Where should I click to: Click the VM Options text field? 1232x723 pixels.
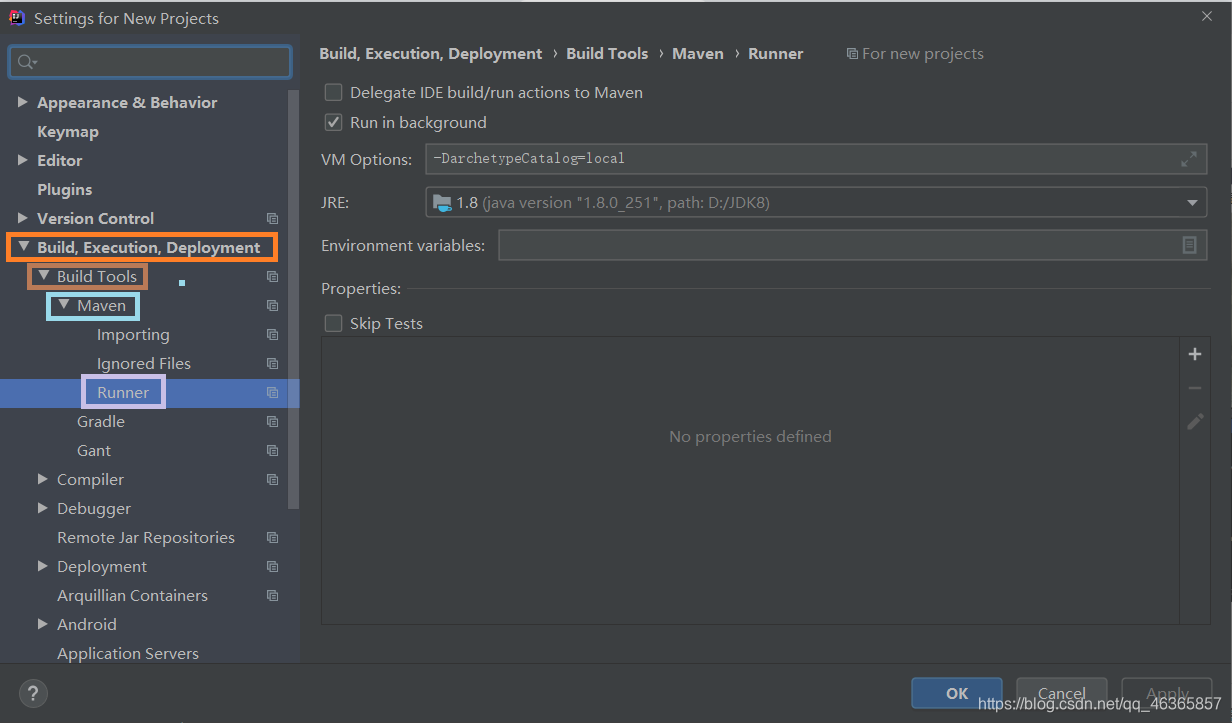pyautogui.click(x=816, y=159)
